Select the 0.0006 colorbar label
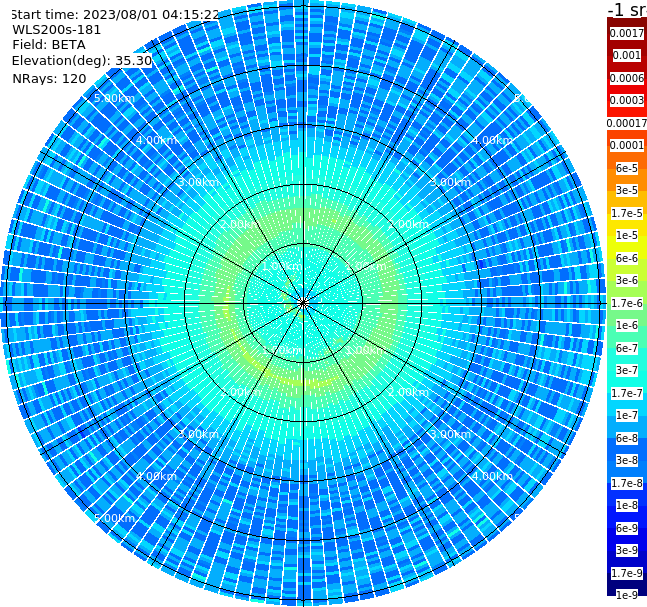This screenshot has height=607, width=647. [x=627, y=78]
